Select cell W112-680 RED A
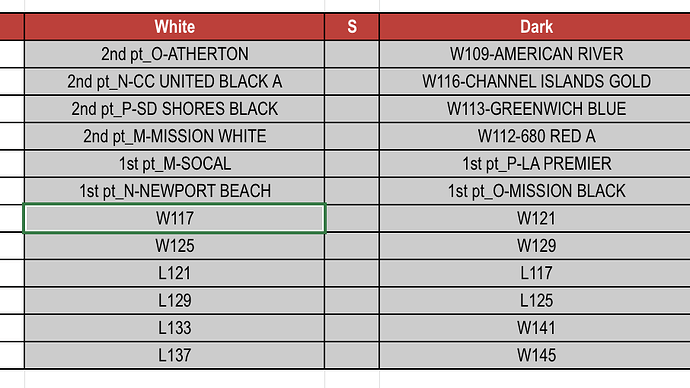This screenshot has width=690, height=388. tap(535, 136)
